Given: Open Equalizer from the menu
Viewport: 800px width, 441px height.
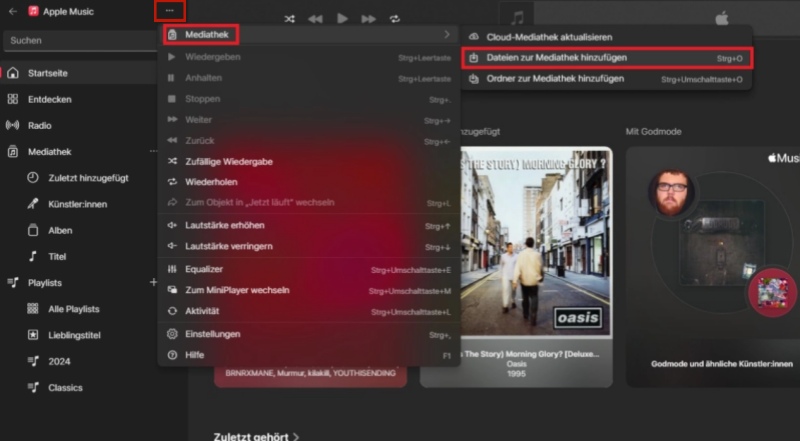Looking at the screenshot, I should [x=309, y=270].
